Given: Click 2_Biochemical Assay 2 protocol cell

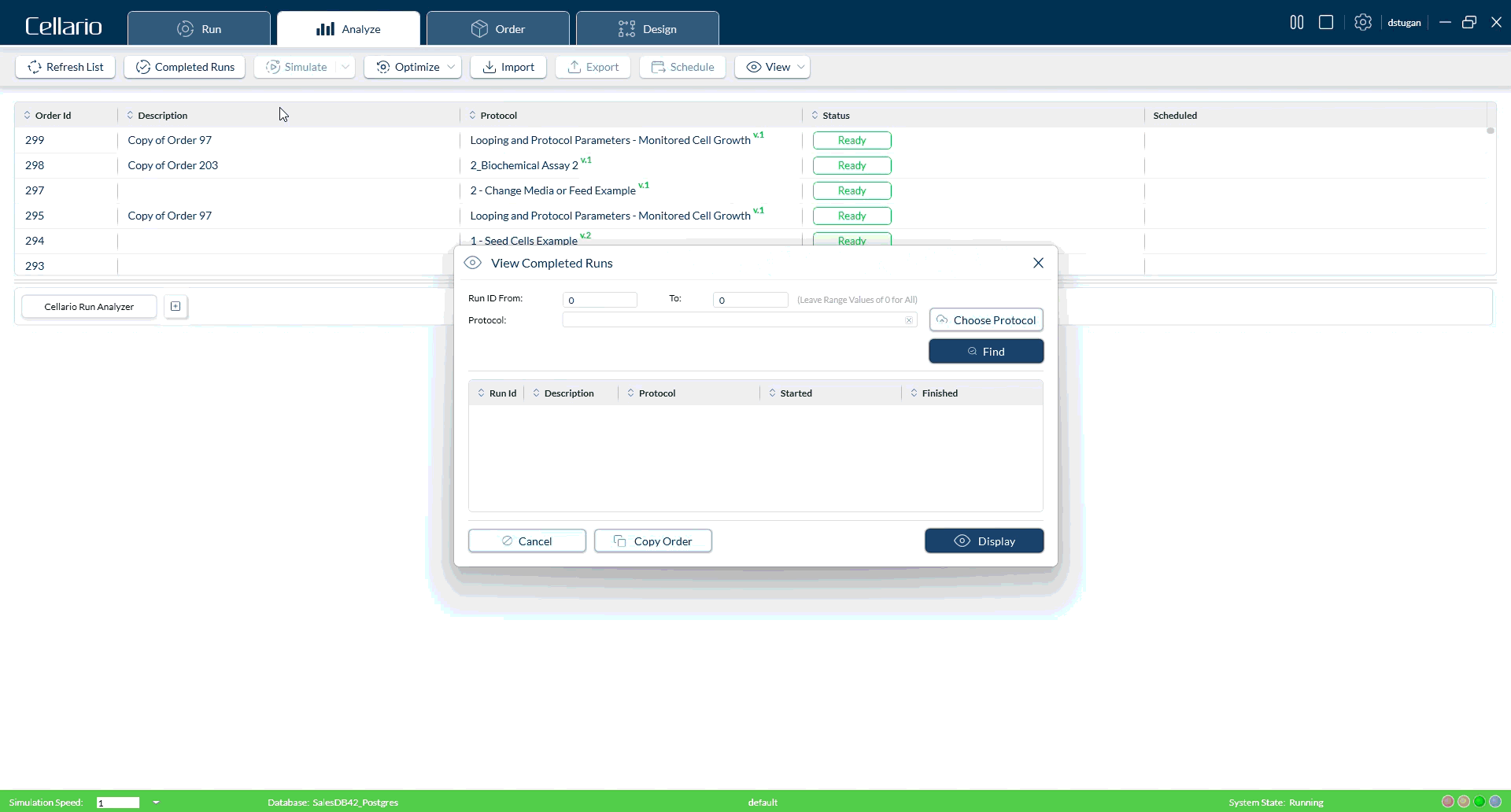Looking at the screenshot, I should click(x=524, y=165).
